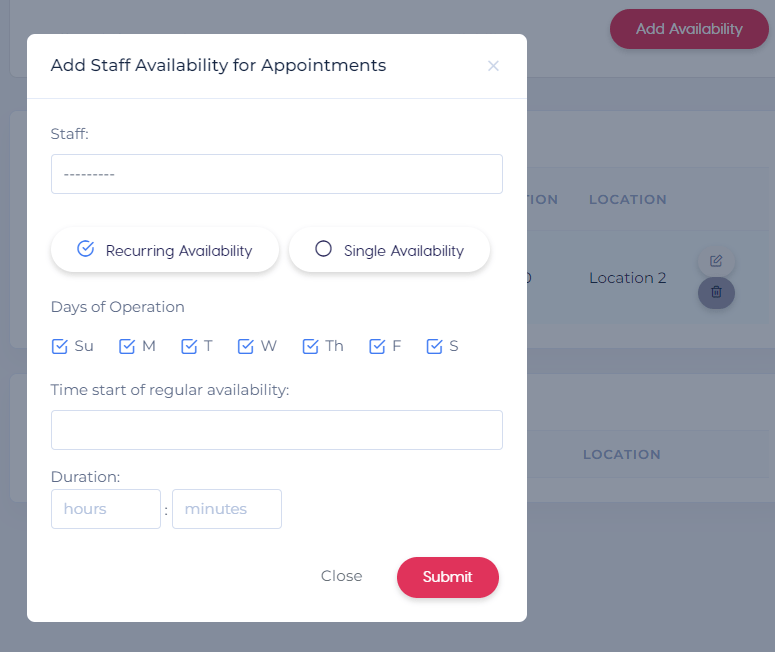Screen dimensions: 775x652
Task: Click the edit pencil icon for Location 2
Action: (x=716, y=261)
